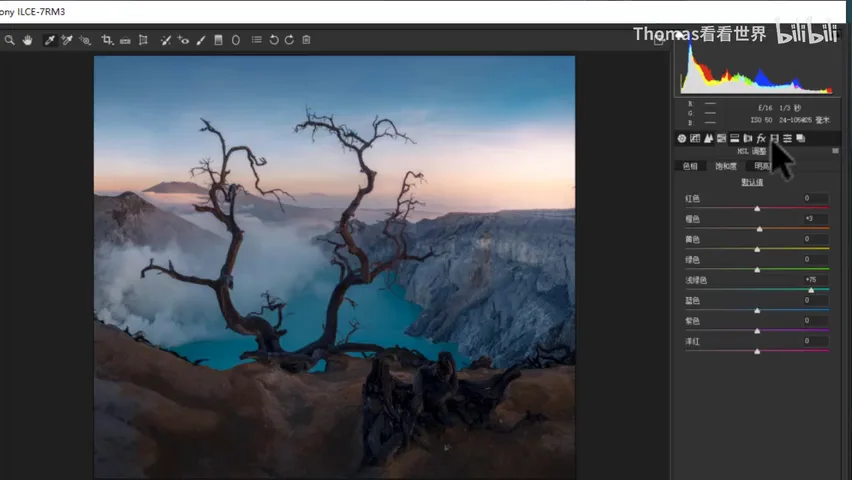Click the 橙色 (Orange) value field

point(814,219)
